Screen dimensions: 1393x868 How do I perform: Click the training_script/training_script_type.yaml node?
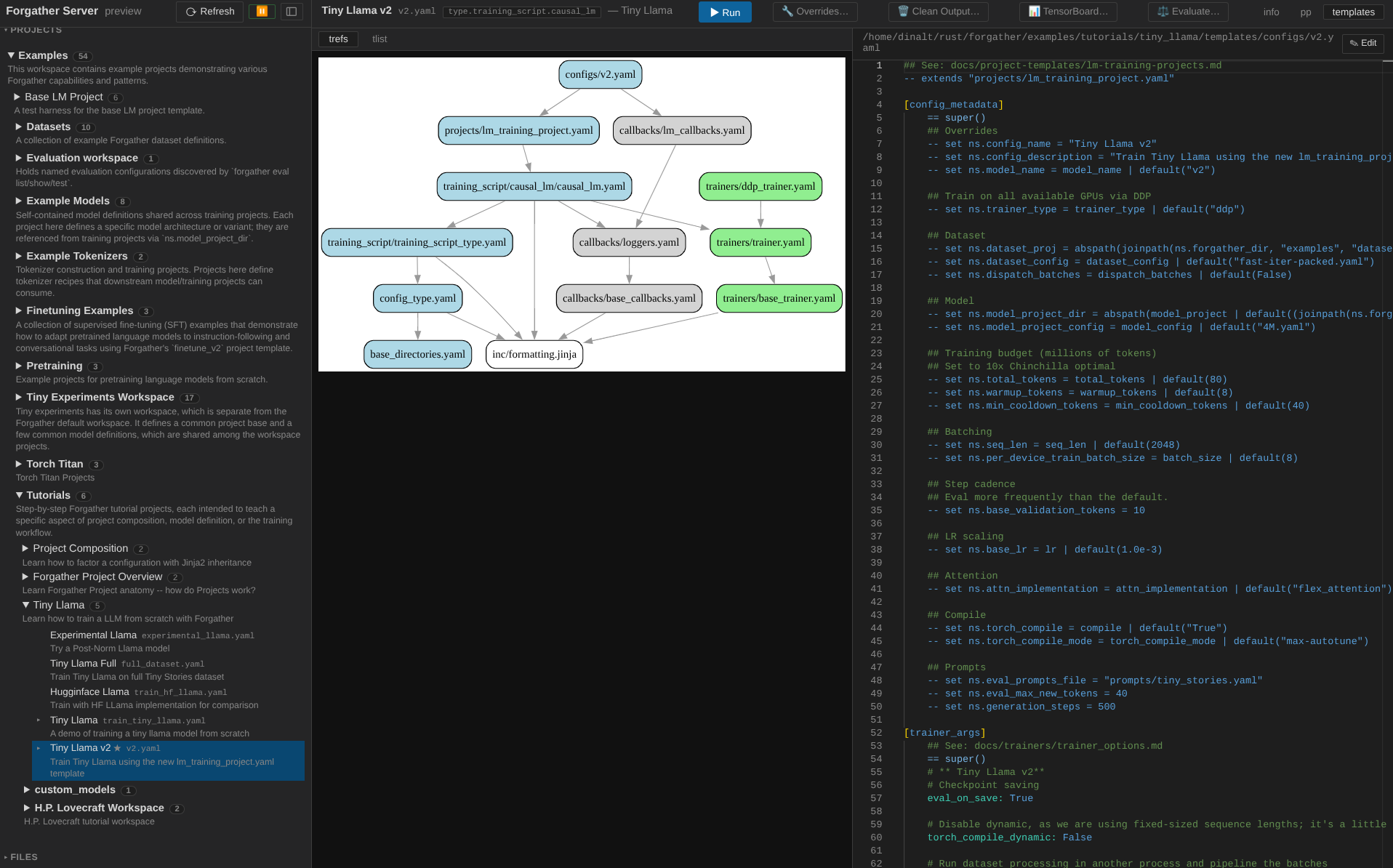click(x=417, y=242)
